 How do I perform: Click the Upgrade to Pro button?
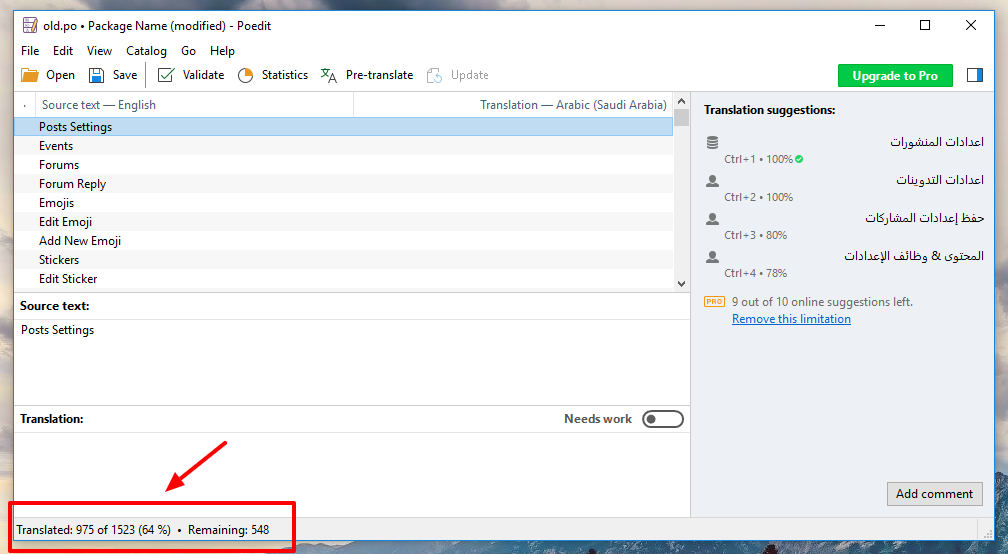click(x=895, y=75)
